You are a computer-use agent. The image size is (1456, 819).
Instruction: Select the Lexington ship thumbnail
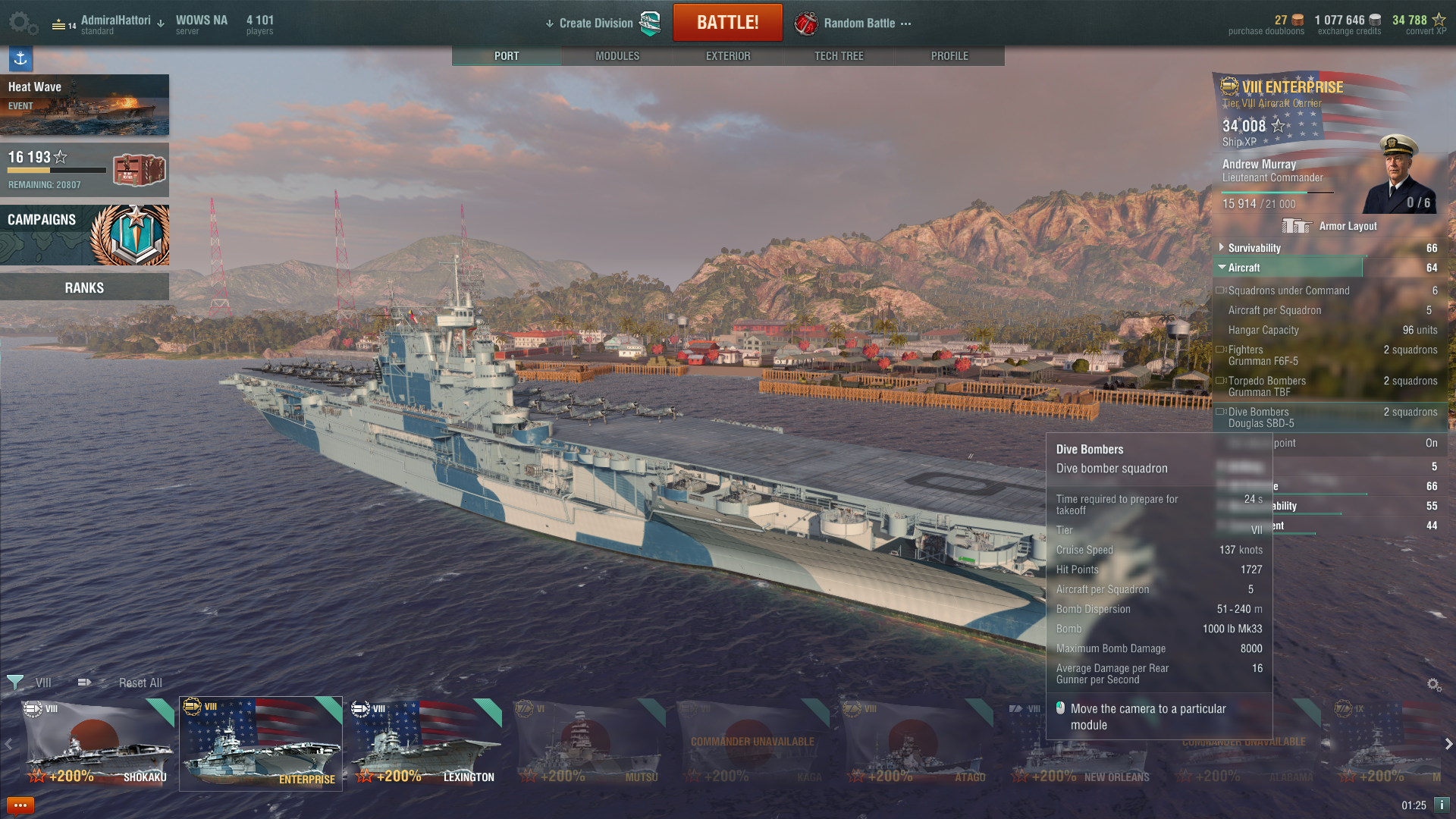[x=426, y=743]
